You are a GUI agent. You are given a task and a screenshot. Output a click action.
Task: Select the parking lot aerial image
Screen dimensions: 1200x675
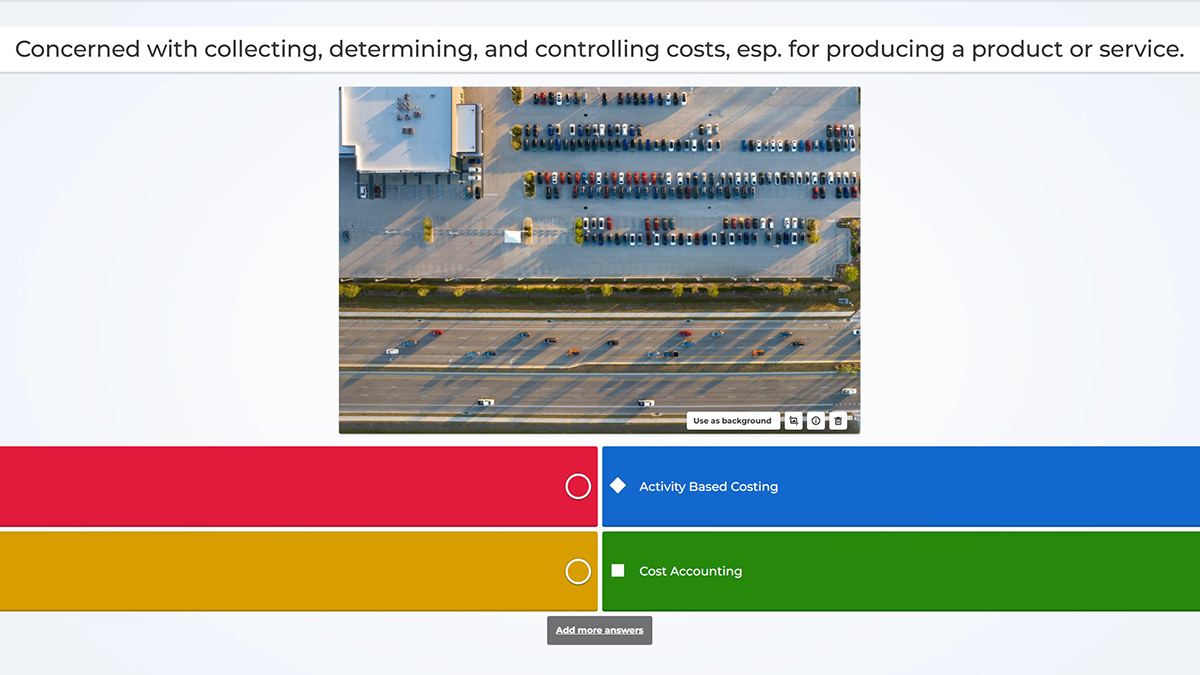[x=599, y=260]
